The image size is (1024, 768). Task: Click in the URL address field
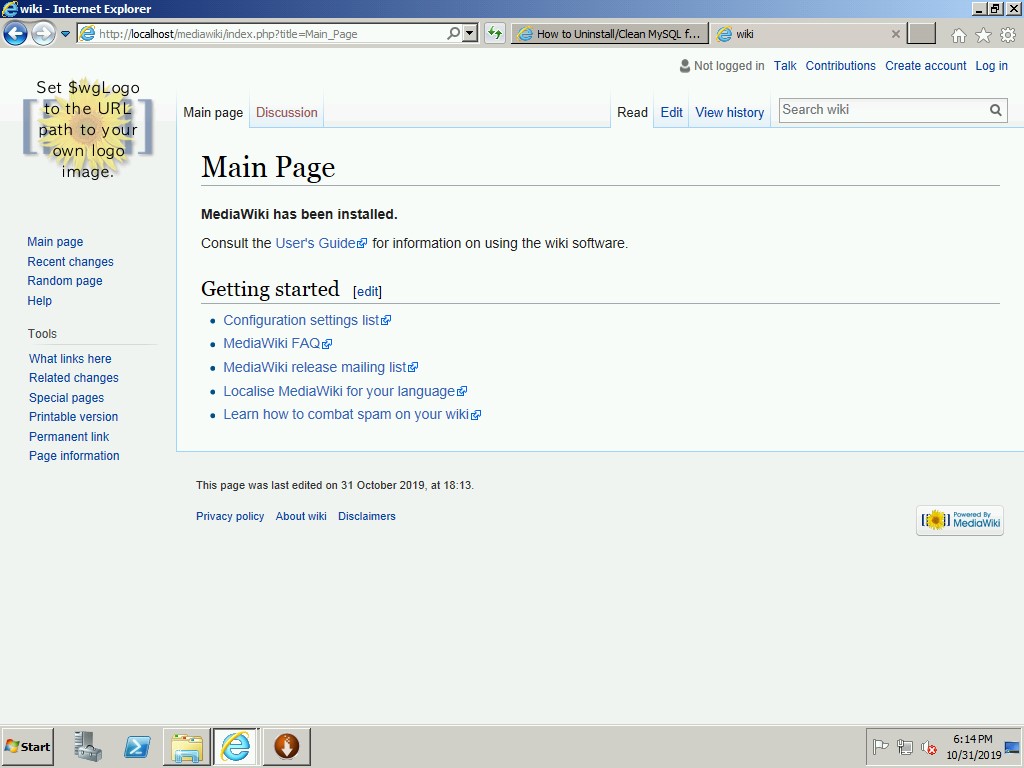[271, 34]
